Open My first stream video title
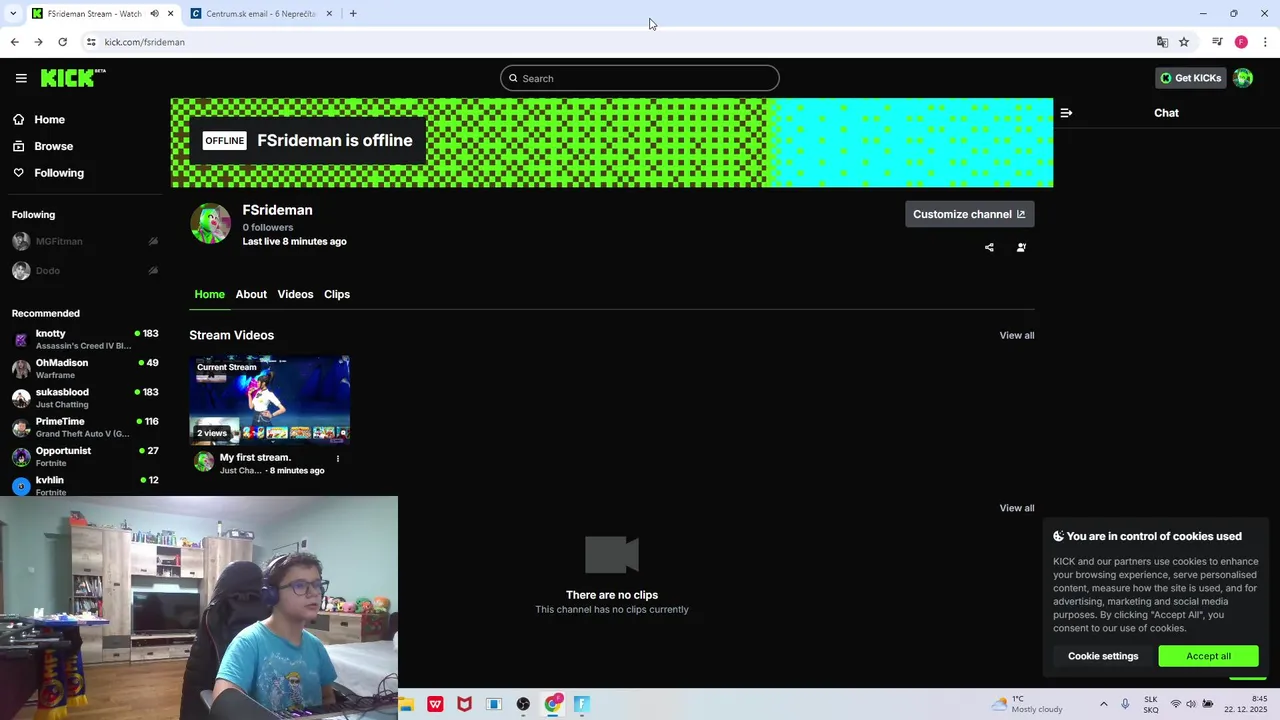 tap(255, 457)
